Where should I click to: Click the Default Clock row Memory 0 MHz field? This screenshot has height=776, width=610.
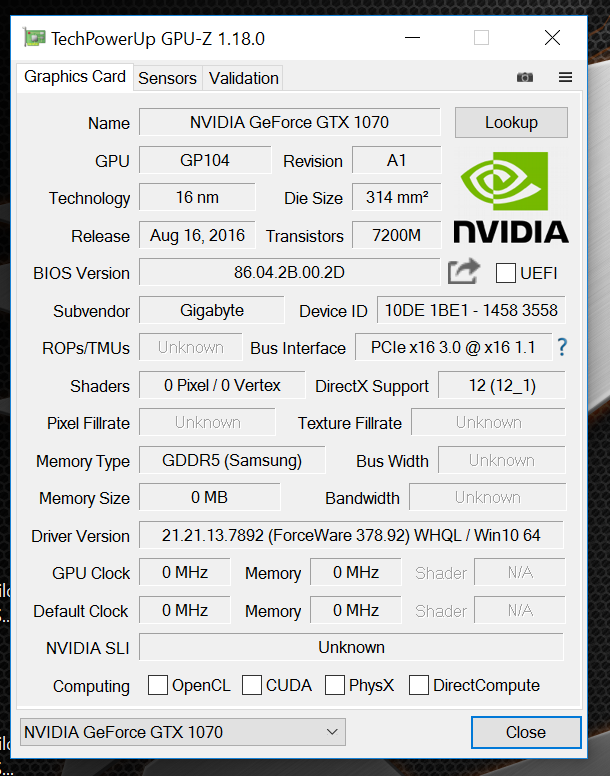(x=356, y=610)
